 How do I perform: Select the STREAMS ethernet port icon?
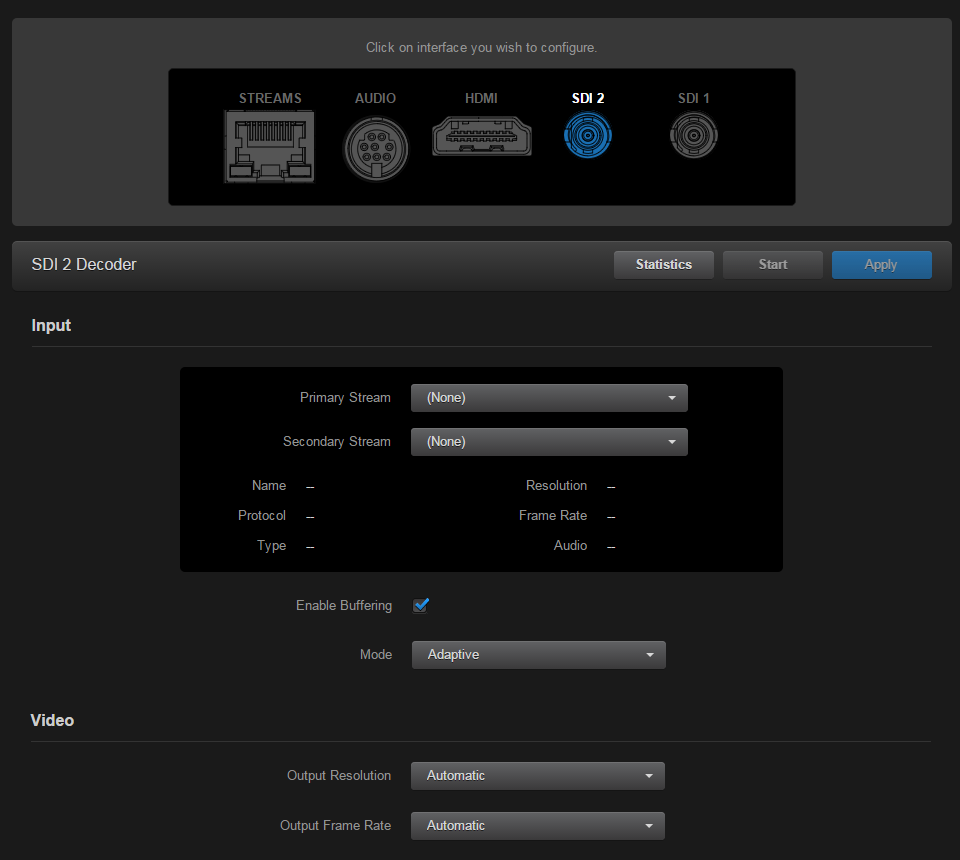pos(268,147)
